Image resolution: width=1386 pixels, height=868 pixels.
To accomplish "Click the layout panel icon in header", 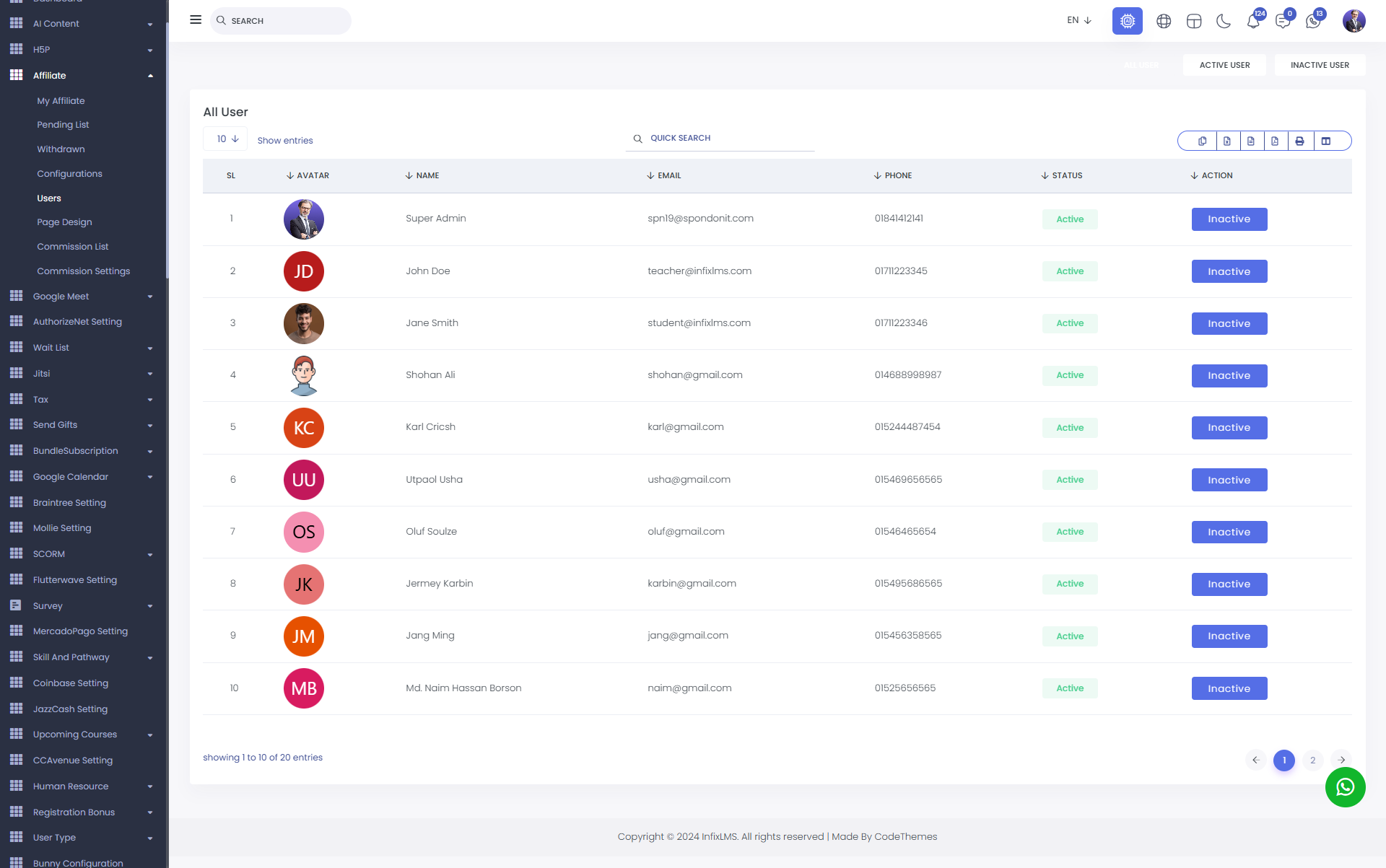I will click(1194, 22).
